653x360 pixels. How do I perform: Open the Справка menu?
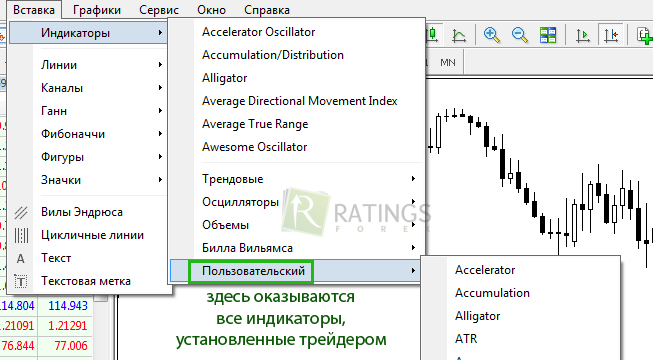point(267,10)
